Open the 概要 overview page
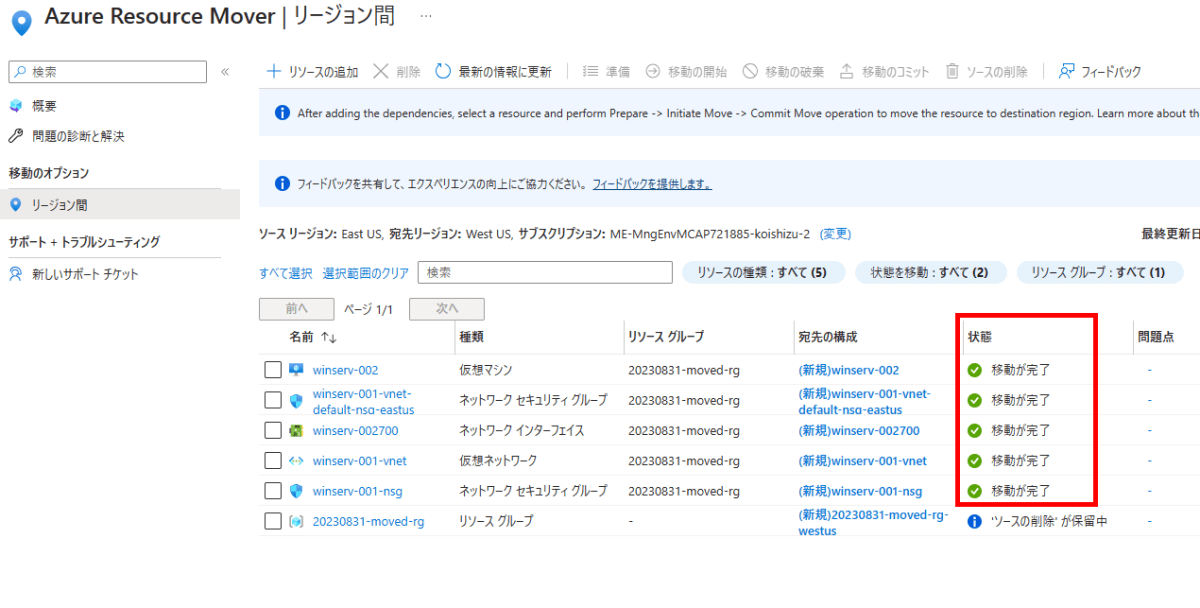The width and height of the screenshot is (1200, 608). pos(44,106)
